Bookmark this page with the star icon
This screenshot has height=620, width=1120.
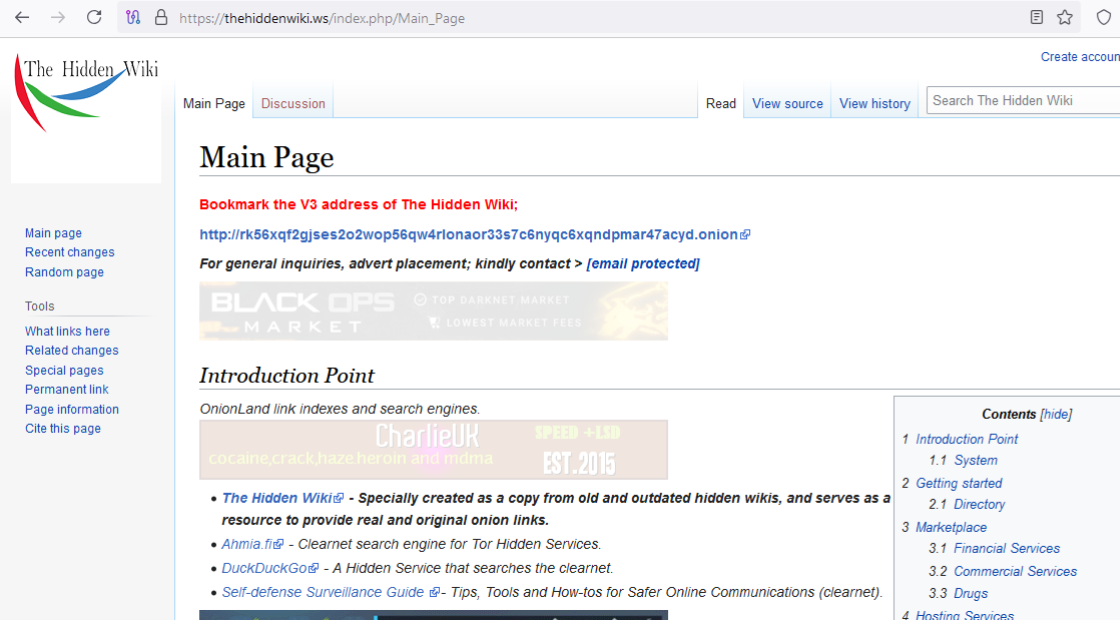pyautogui.click(x=1065, y=18)
